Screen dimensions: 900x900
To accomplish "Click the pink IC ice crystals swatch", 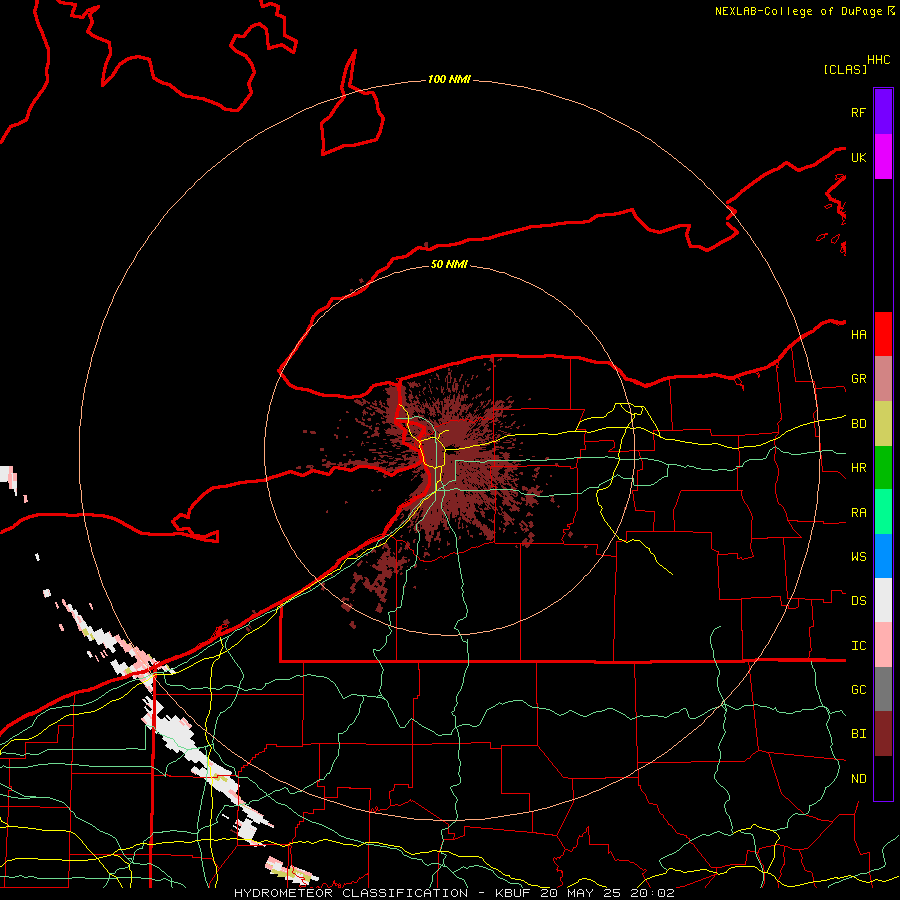I will point(883,645).
